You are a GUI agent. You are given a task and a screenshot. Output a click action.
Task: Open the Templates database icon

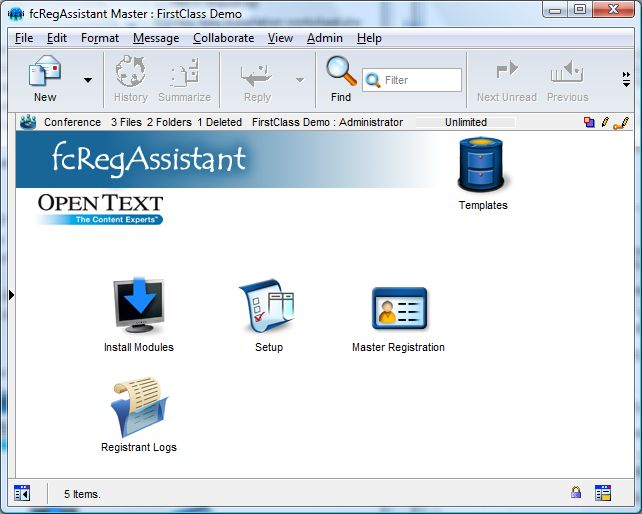pyautogui.click(x=483, y=166)
